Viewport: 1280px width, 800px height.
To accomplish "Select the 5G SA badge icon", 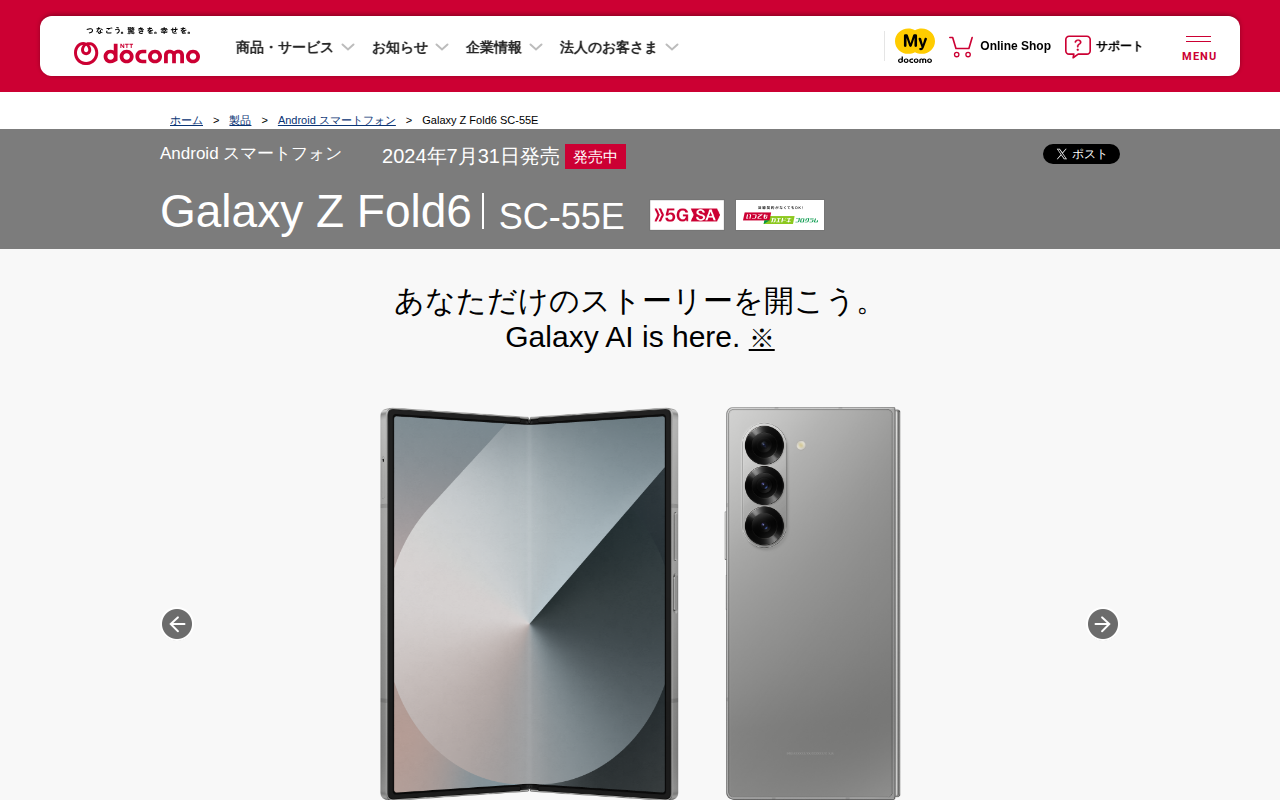I will point(687,215).
